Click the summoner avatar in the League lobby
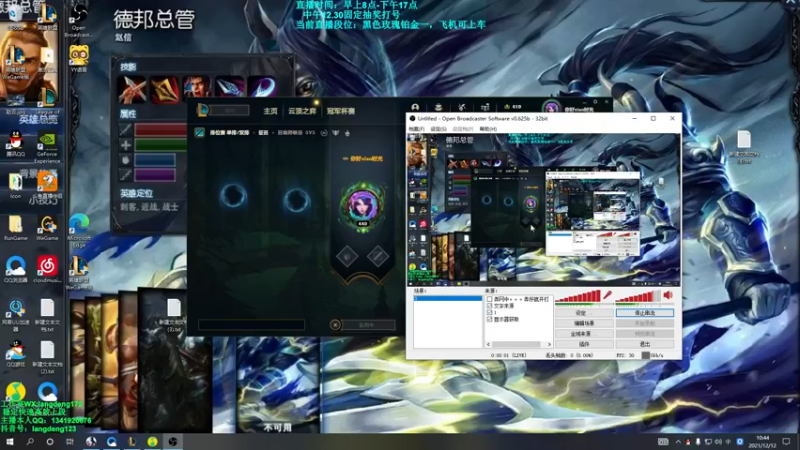800x450 pixels. pyautogui.click(x=362, y=205)
